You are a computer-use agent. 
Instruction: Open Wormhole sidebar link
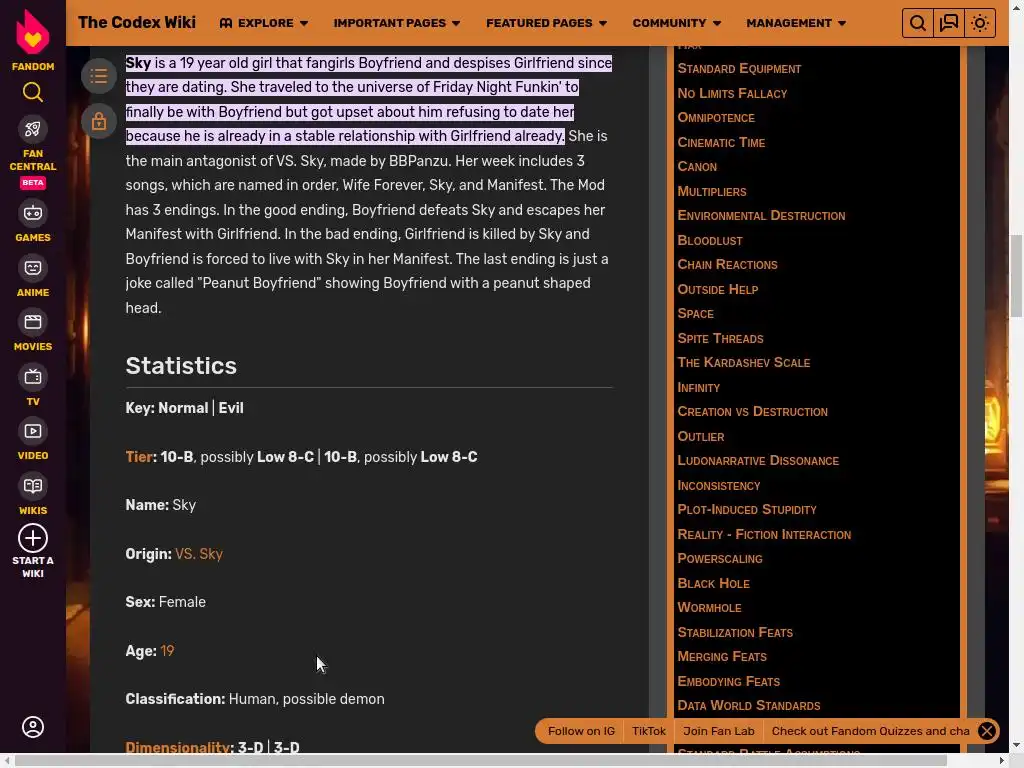click(x=709, y=607)
